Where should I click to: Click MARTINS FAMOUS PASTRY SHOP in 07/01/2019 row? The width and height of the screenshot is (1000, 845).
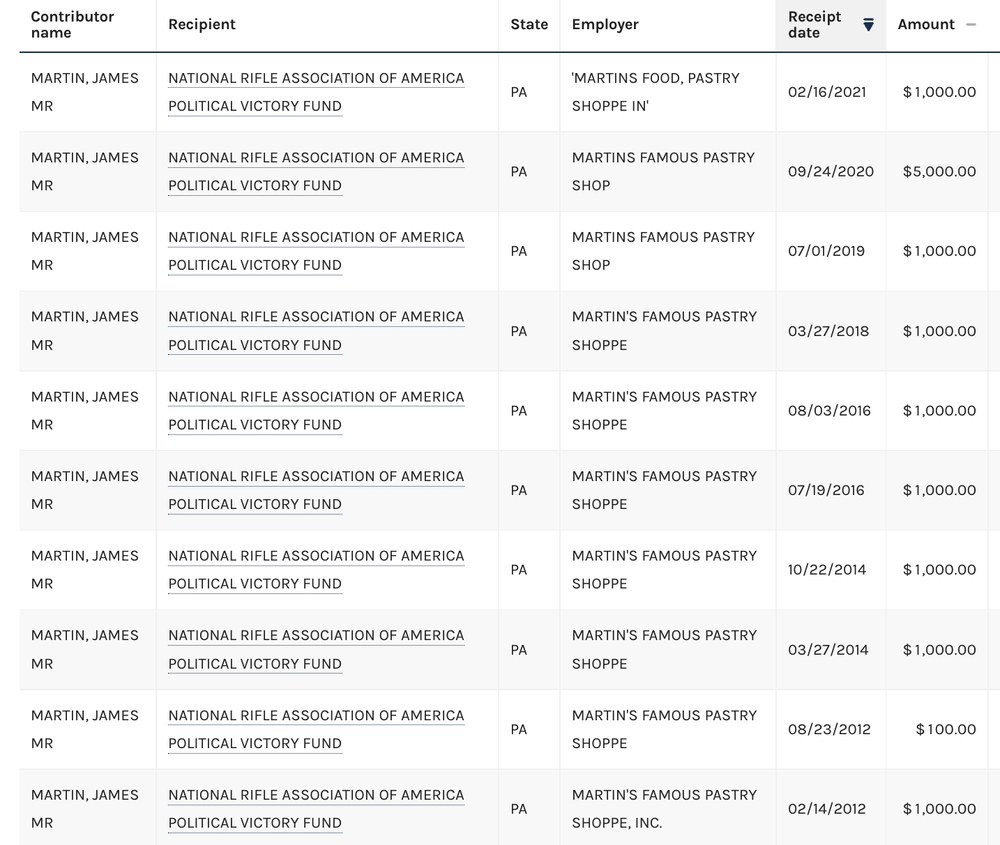tap(663, 251)
